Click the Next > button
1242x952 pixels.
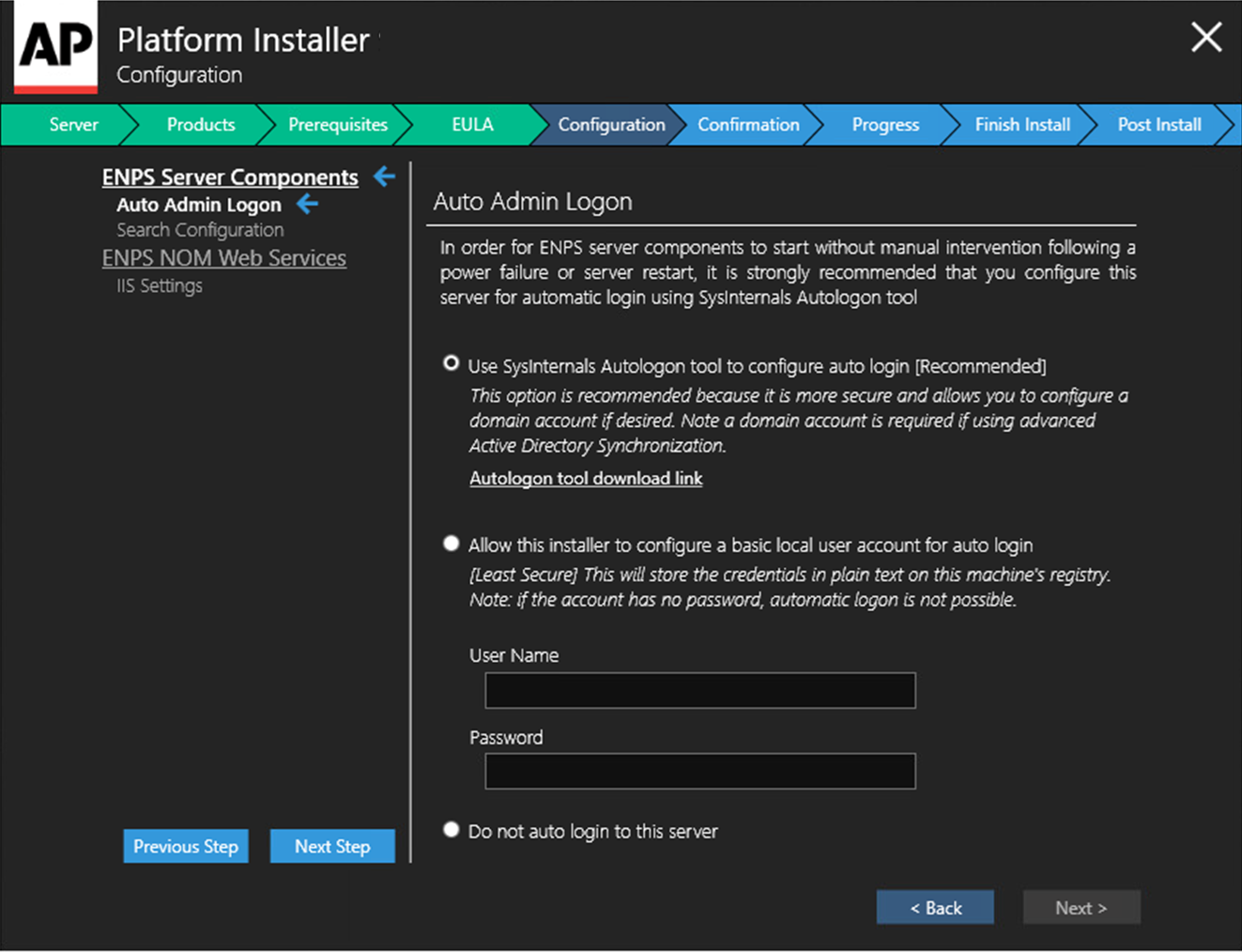[x=1081, y=907]
